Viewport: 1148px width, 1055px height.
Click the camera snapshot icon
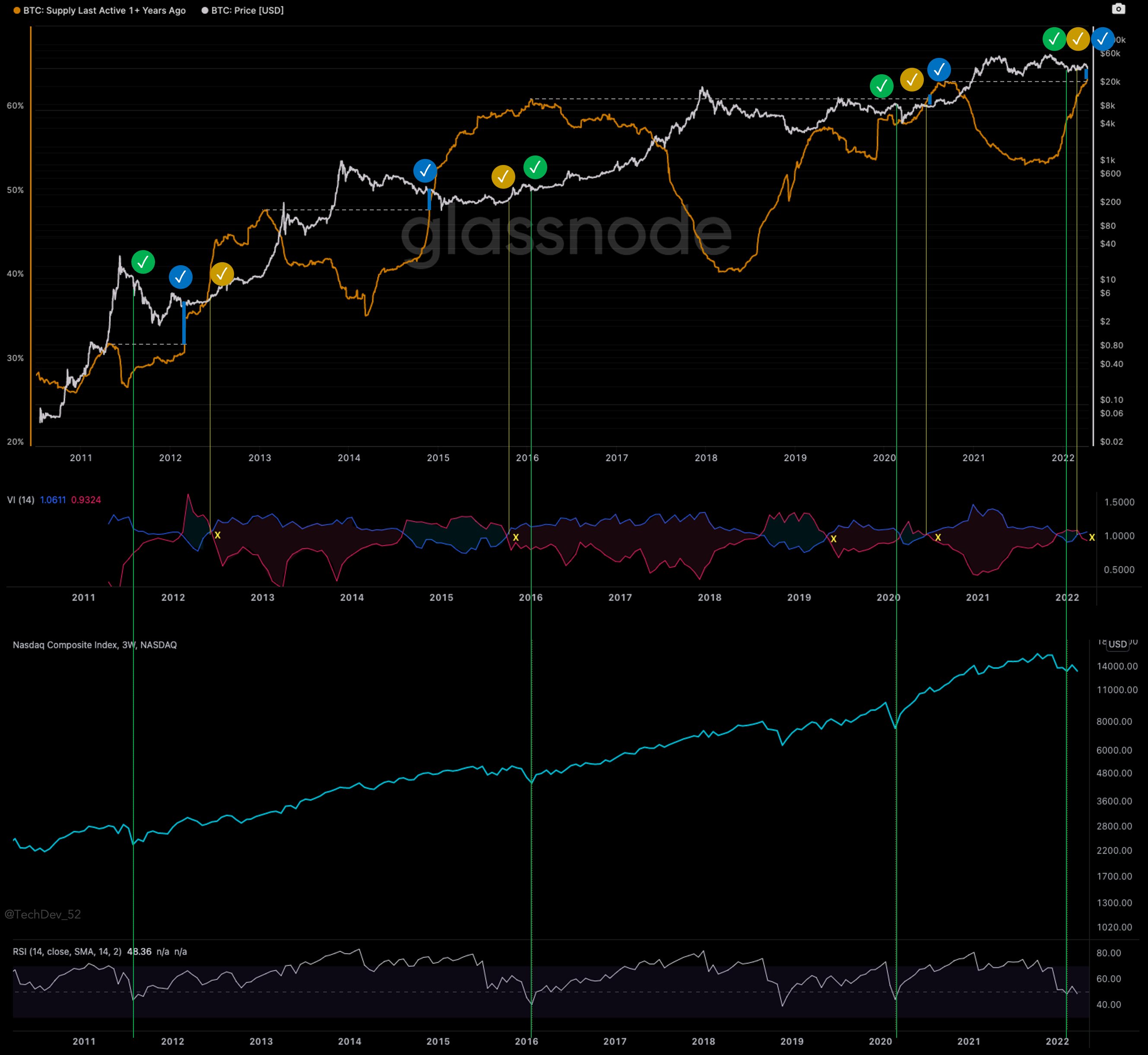click(x=1118, y=9)
